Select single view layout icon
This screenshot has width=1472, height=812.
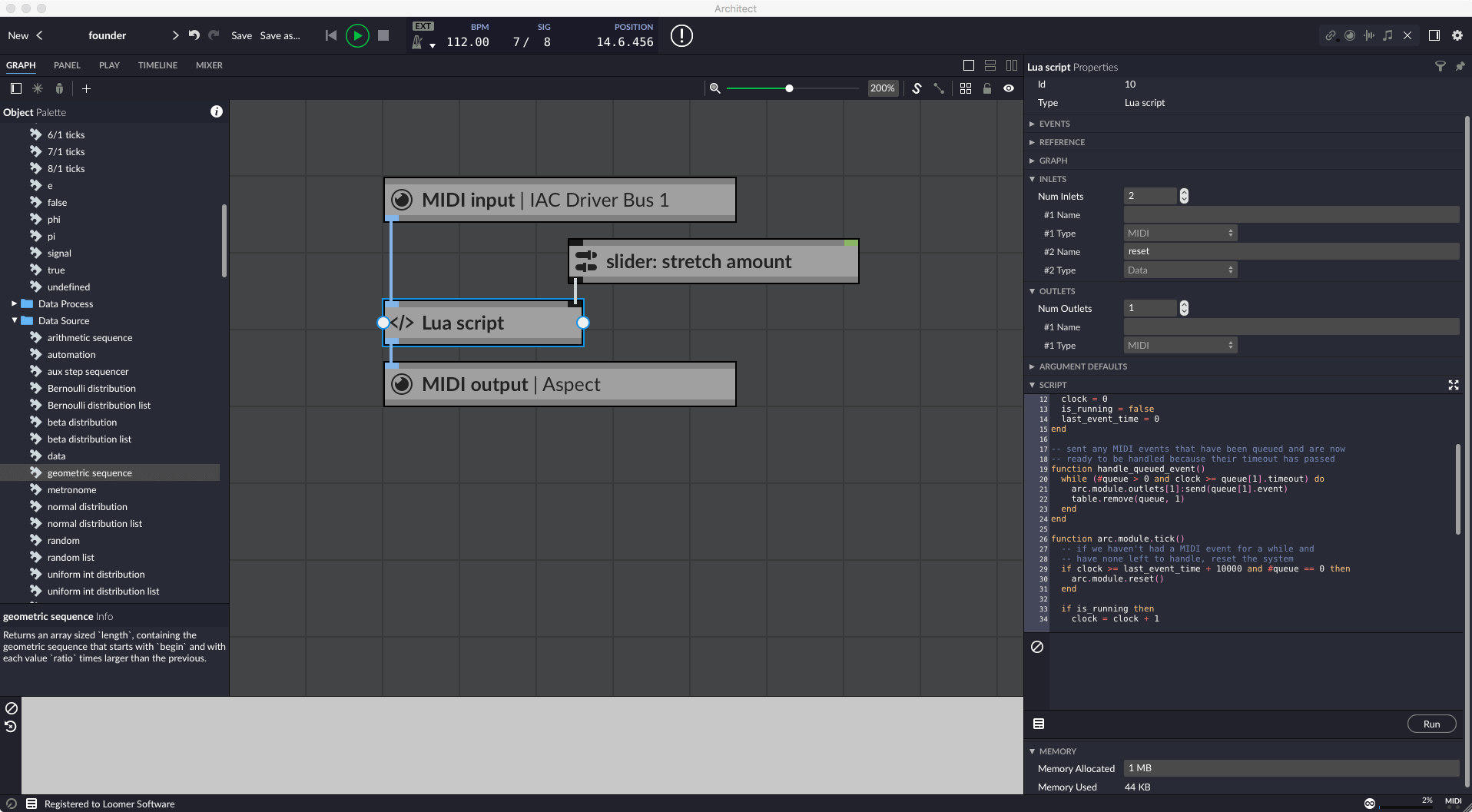click(969, 65)
